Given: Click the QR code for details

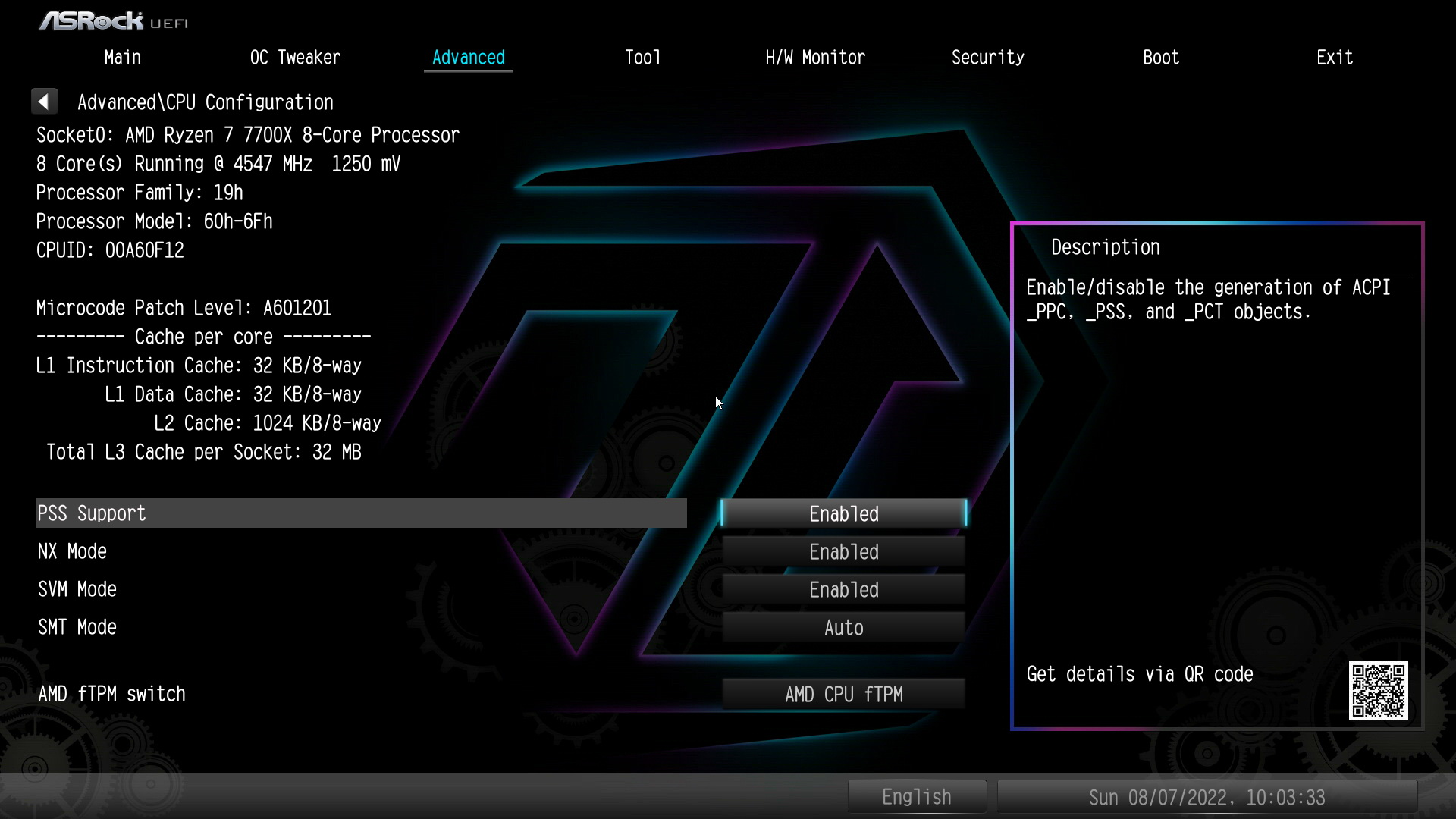Looking at the screenshot, I should pos(1378,690).
